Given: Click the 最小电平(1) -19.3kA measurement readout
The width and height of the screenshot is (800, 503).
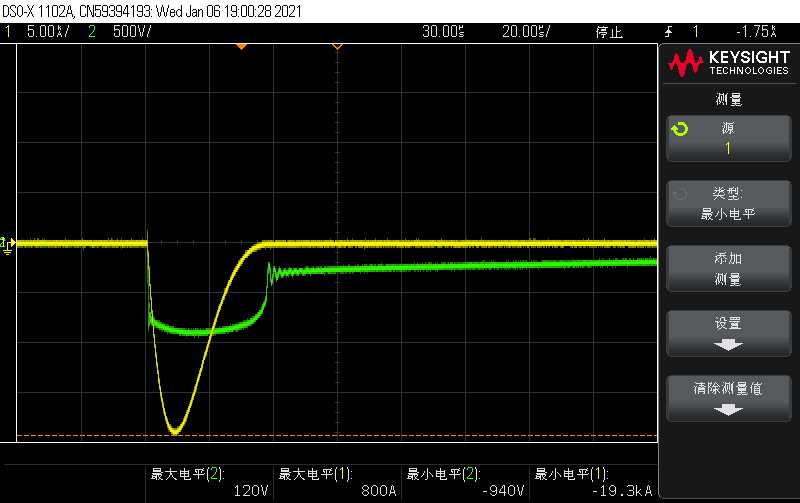Looking at the screenshot, I should (x=594, y=483).
